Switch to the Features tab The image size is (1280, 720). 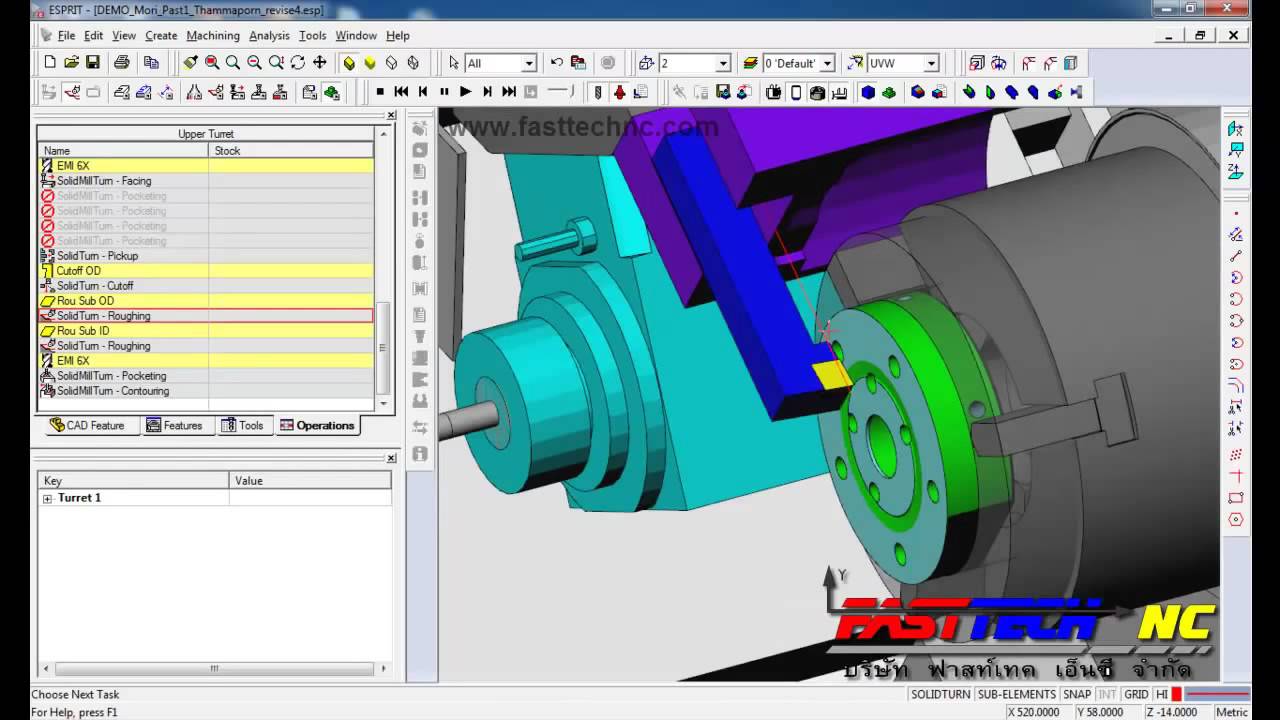(x=174, y=425)
